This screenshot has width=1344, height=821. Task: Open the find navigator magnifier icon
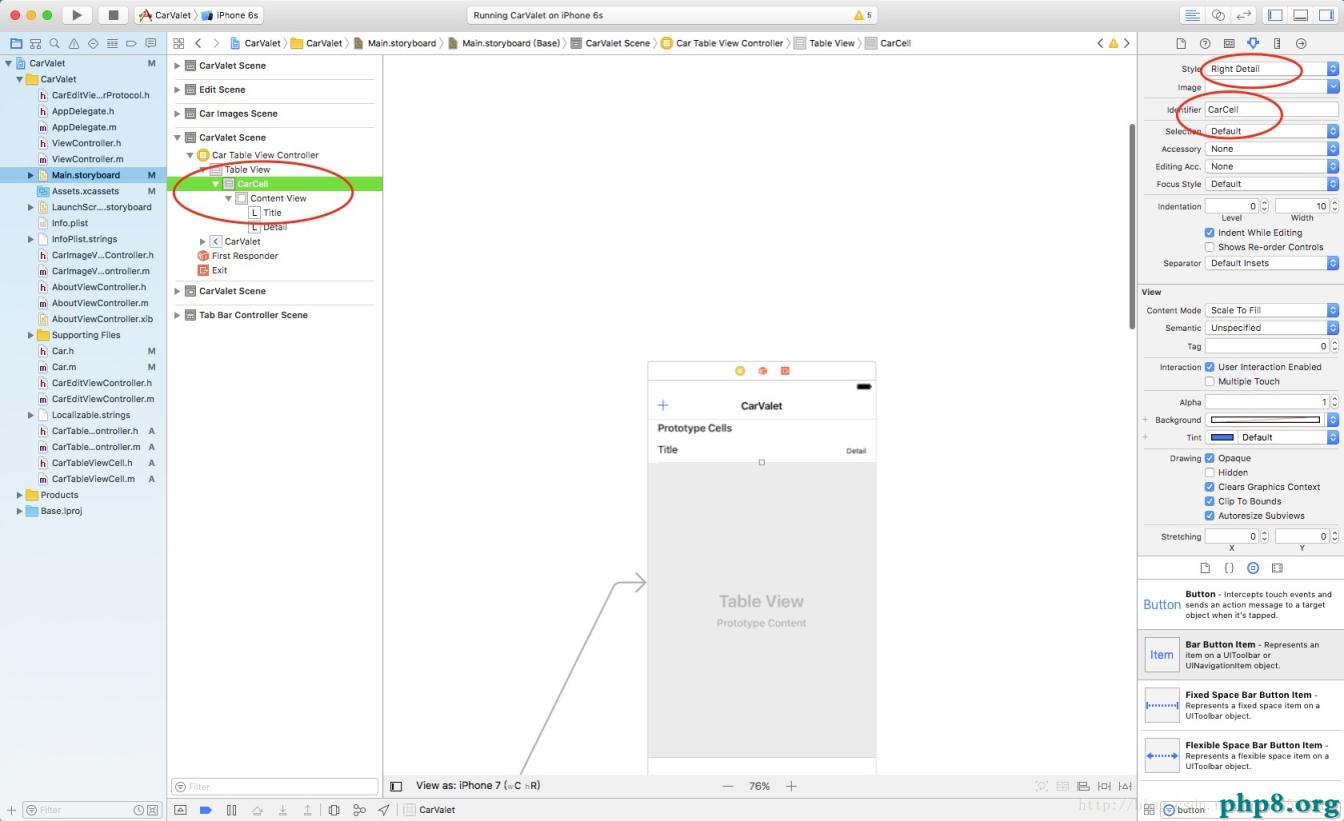click(54, 44)
